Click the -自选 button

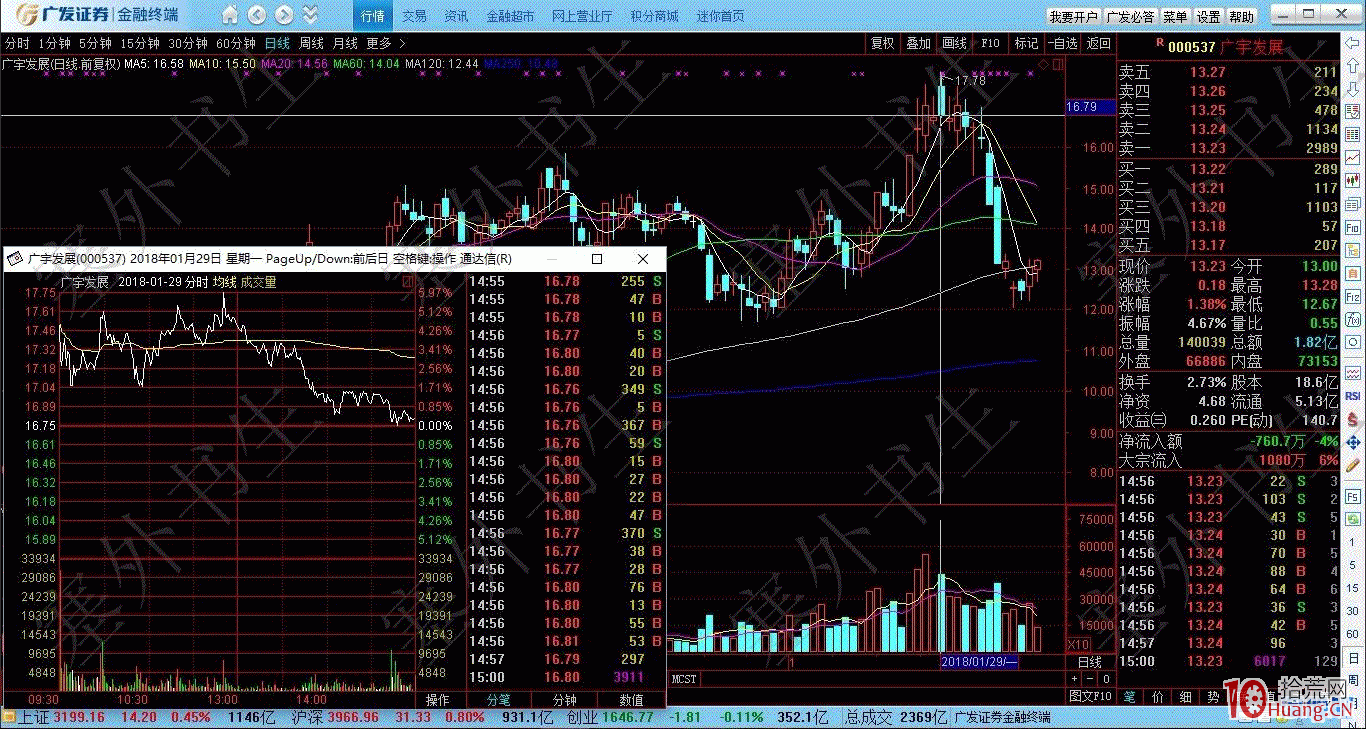point(1063,44)
